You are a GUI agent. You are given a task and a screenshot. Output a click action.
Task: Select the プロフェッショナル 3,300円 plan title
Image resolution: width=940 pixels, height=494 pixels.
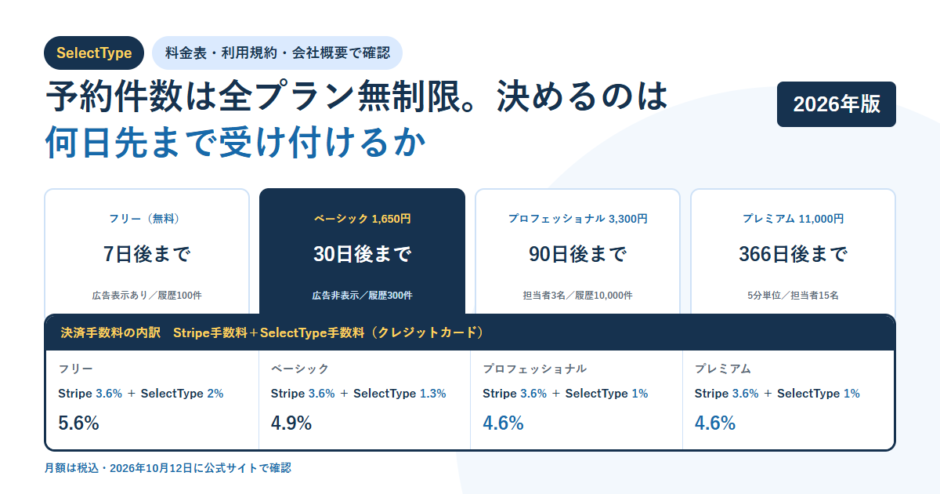(x=578, y=219)
